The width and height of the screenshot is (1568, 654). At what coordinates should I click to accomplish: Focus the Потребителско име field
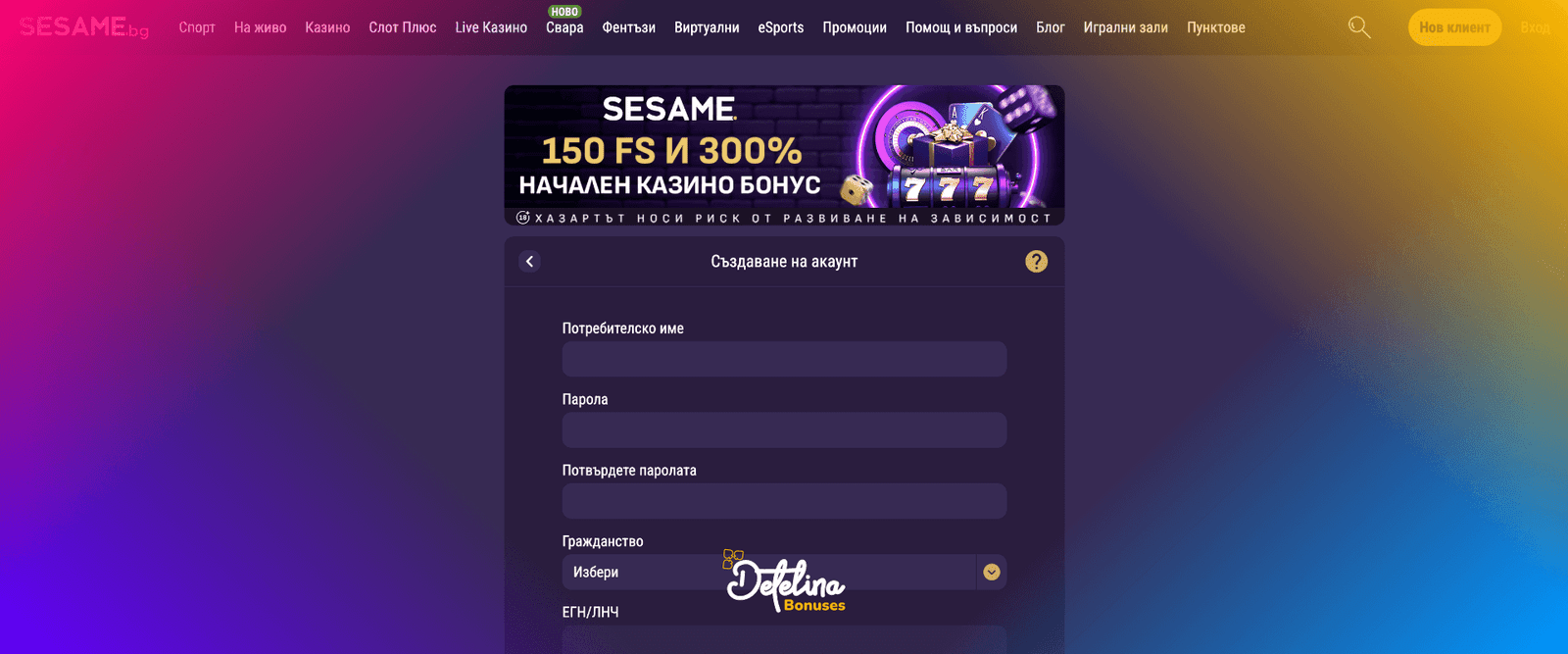click(784, 359)
